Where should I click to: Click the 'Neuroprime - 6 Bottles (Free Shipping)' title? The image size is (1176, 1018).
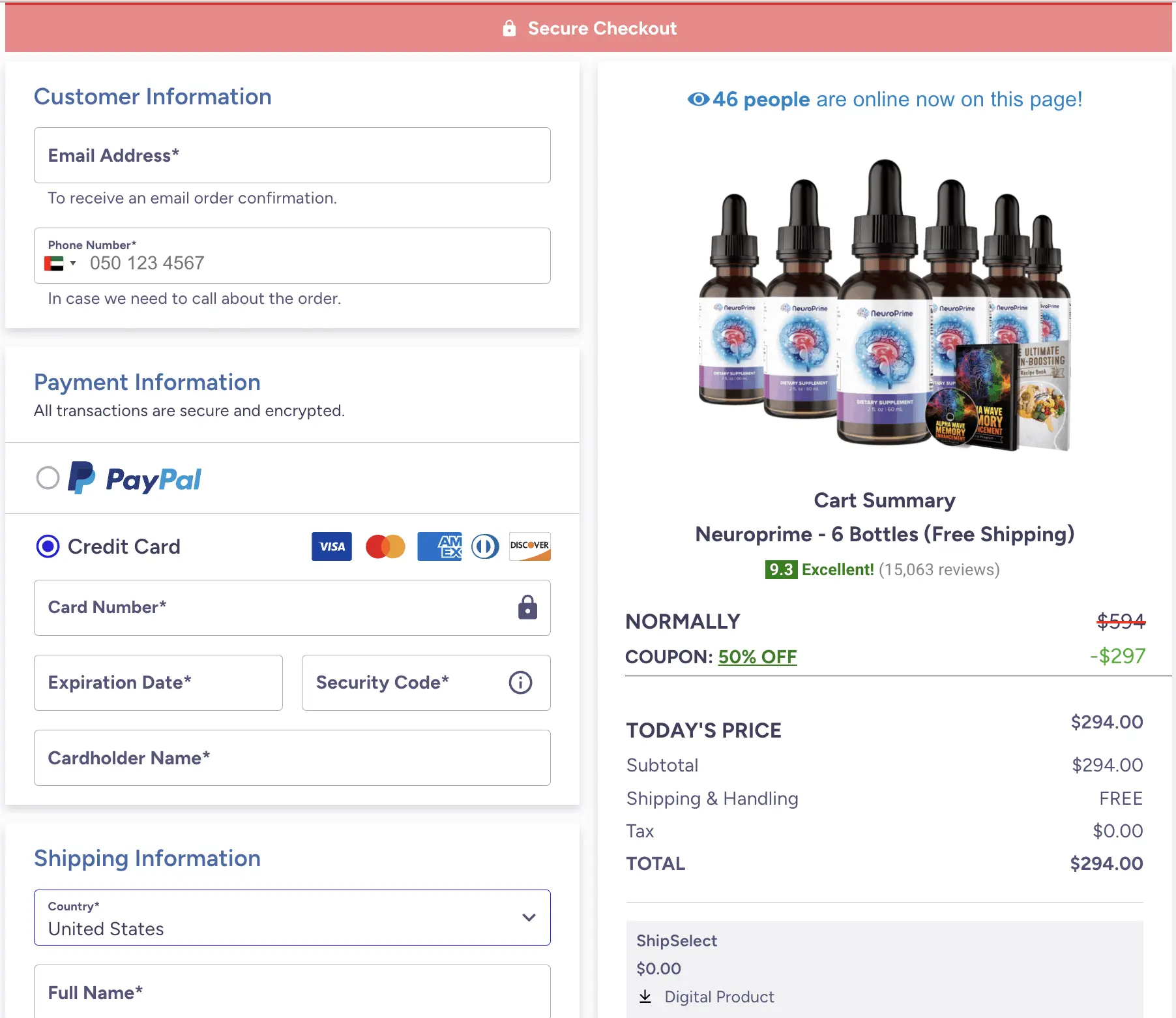coord(885,534)
